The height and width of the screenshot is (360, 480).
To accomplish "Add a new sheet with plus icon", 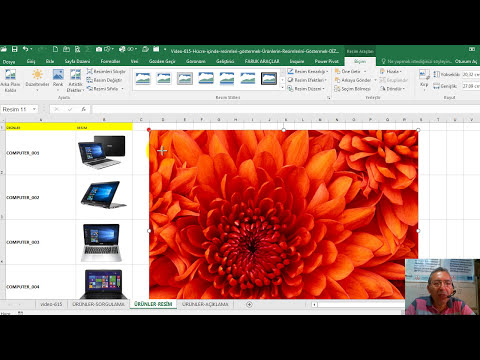I will (249, 304).
